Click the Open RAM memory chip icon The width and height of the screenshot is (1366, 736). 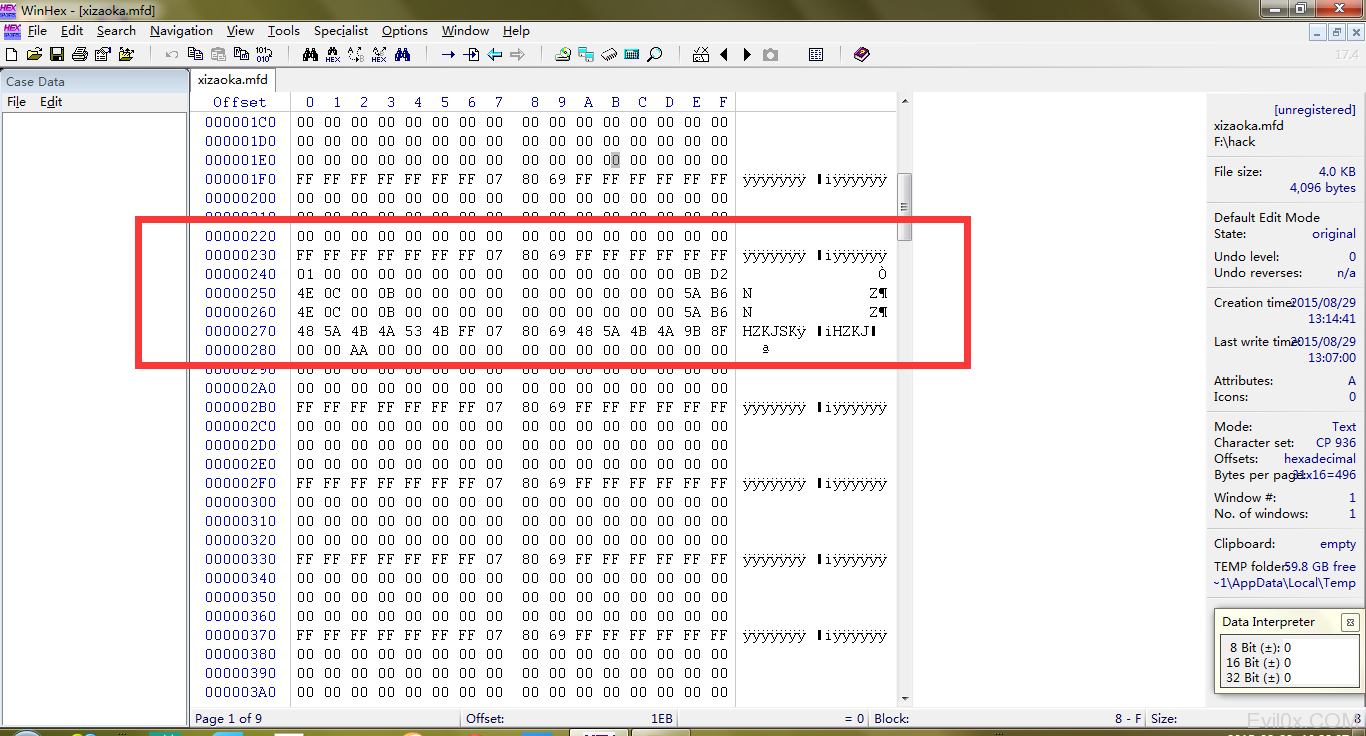(x=609, y=54)
